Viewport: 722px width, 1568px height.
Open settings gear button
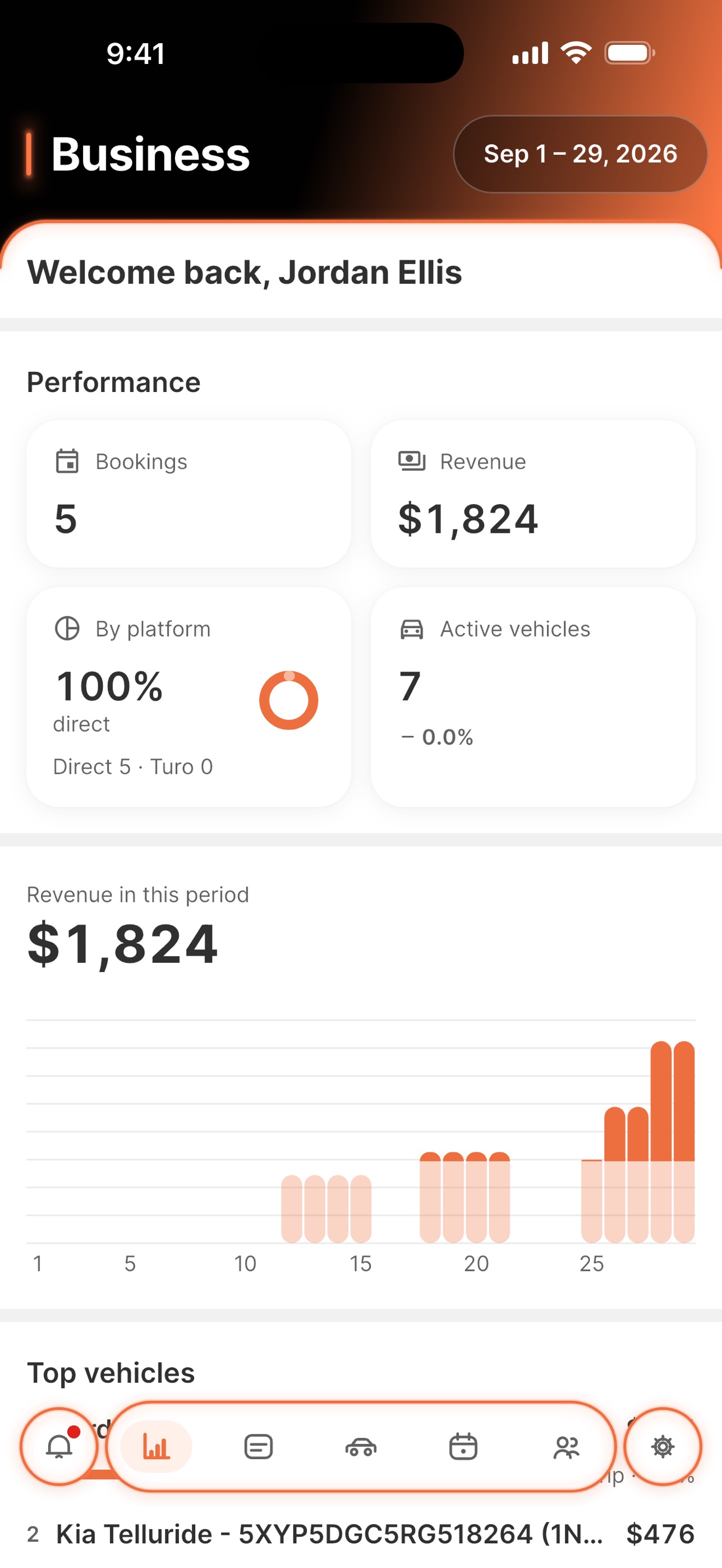663,1446
